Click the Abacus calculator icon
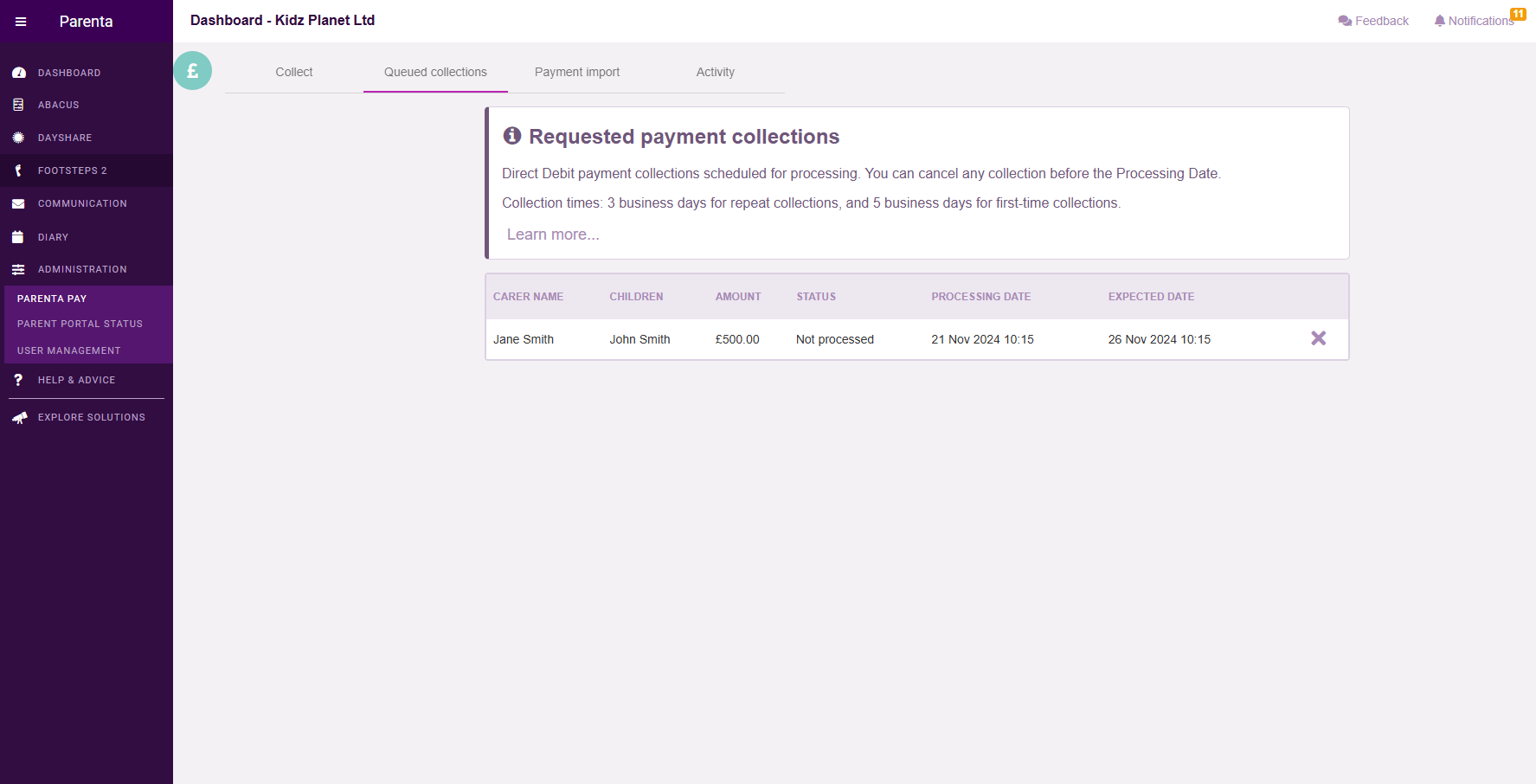This screenshot has width=1536, height=784. pyautogui.click(x=18, y=105)
